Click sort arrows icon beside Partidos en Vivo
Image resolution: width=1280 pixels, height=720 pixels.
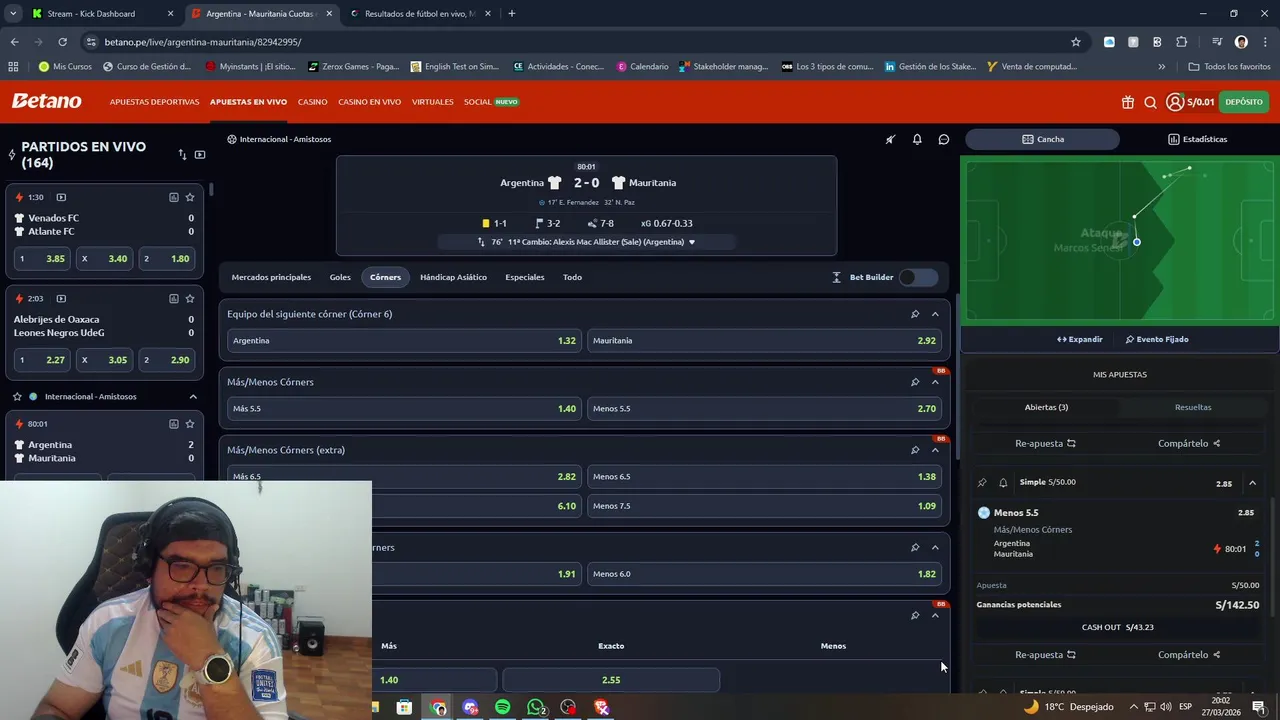point(182,155)
